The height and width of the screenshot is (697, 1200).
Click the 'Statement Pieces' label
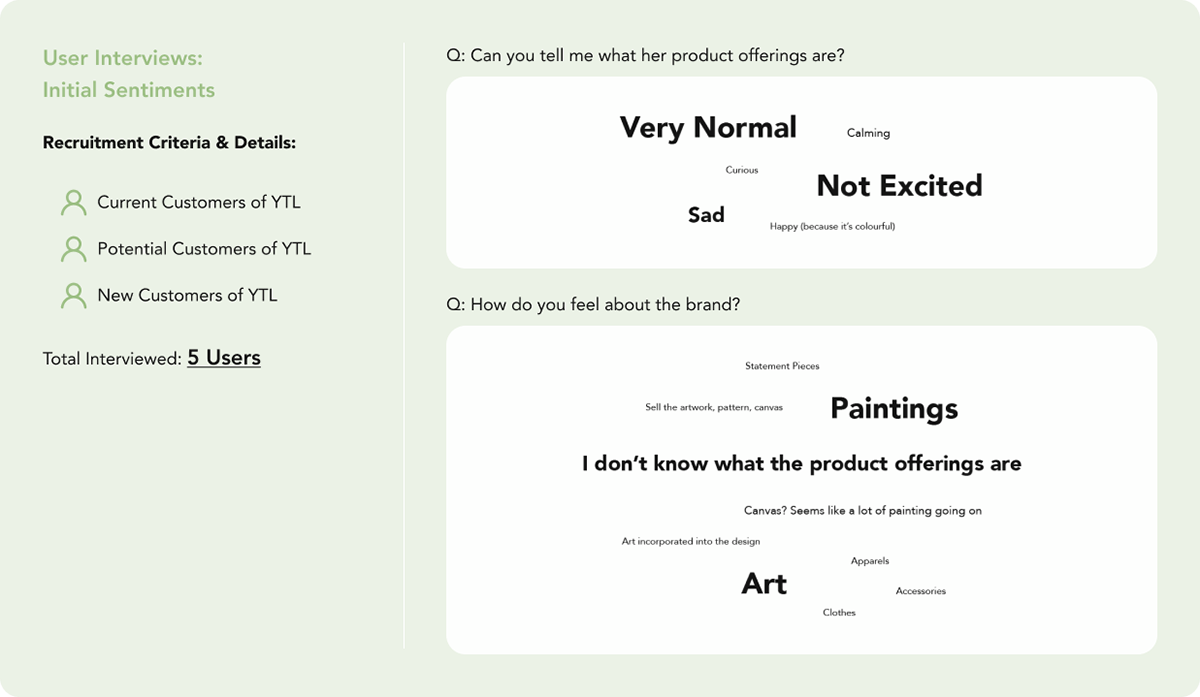(x=782, y=366)
